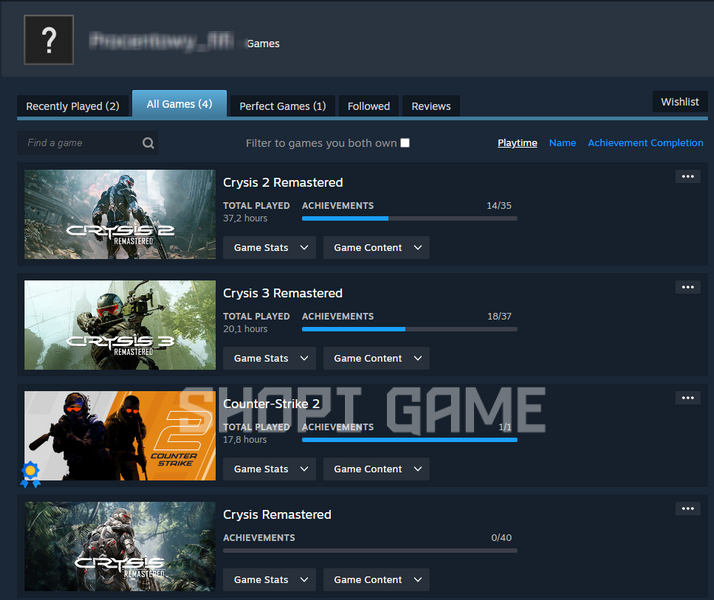The image size is (714, 600).
Task: Open the Reviews tab
Action: point(431,106)
